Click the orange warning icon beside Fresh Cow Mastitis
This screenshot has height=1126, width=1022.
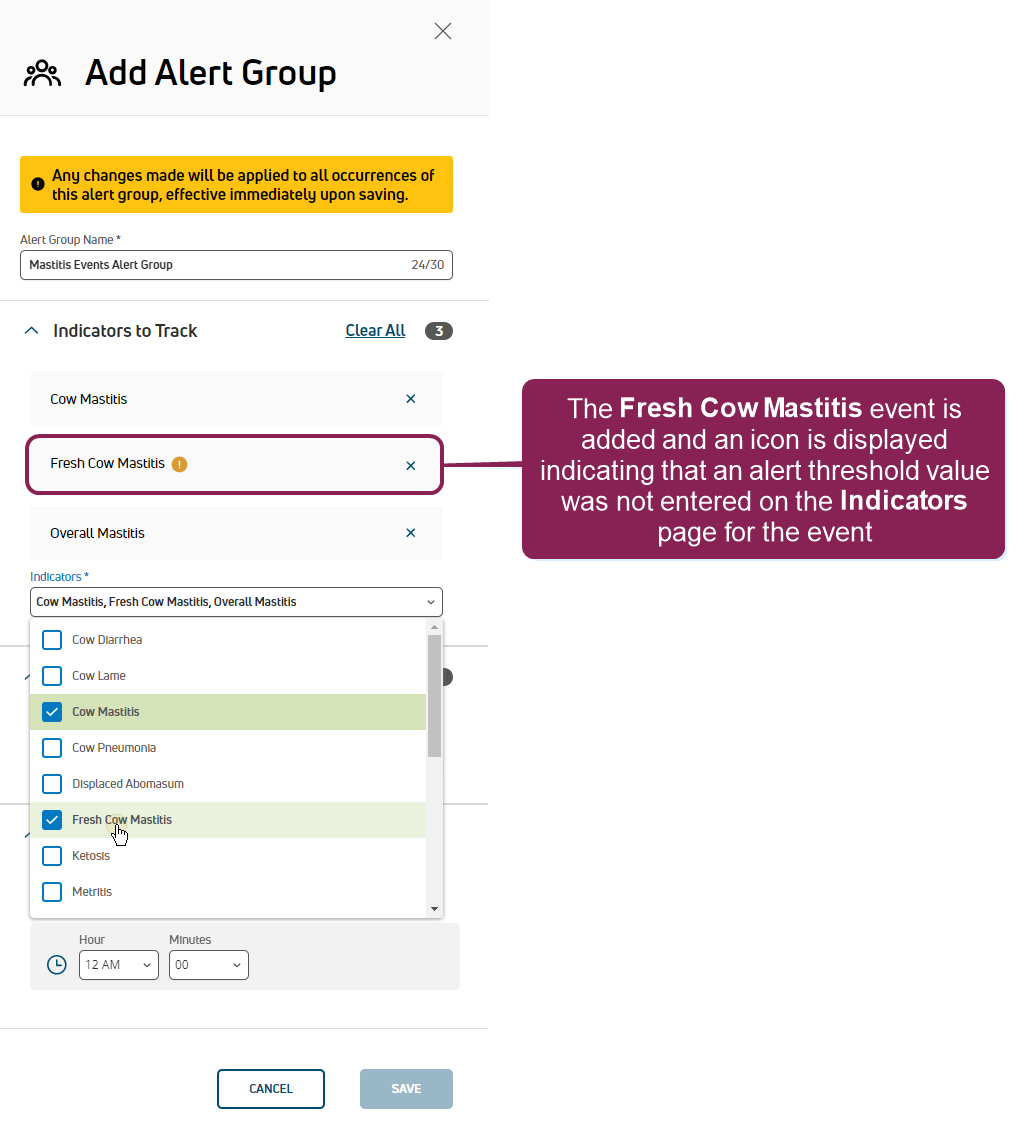(x=180, y=464)
